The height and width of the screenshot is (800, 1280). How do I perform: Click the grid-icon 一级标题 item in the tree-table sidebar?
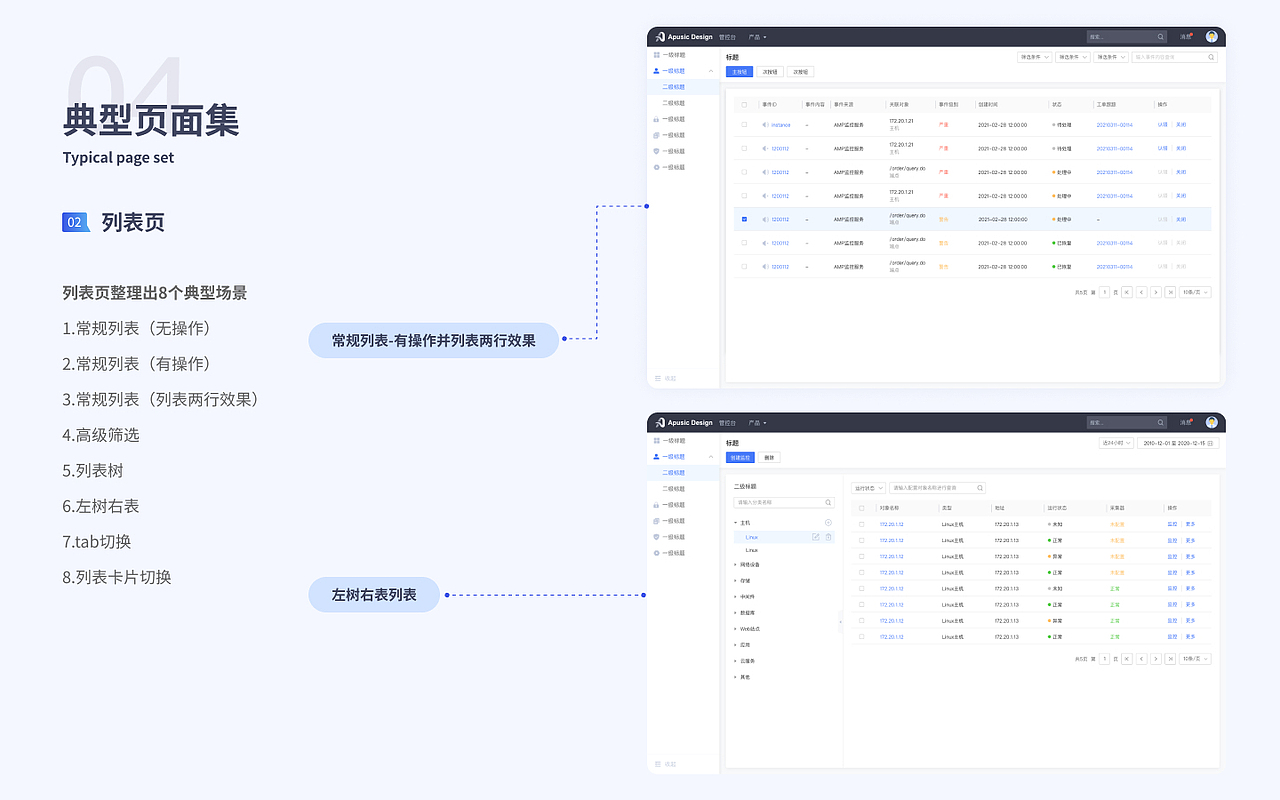click(670, 441)
